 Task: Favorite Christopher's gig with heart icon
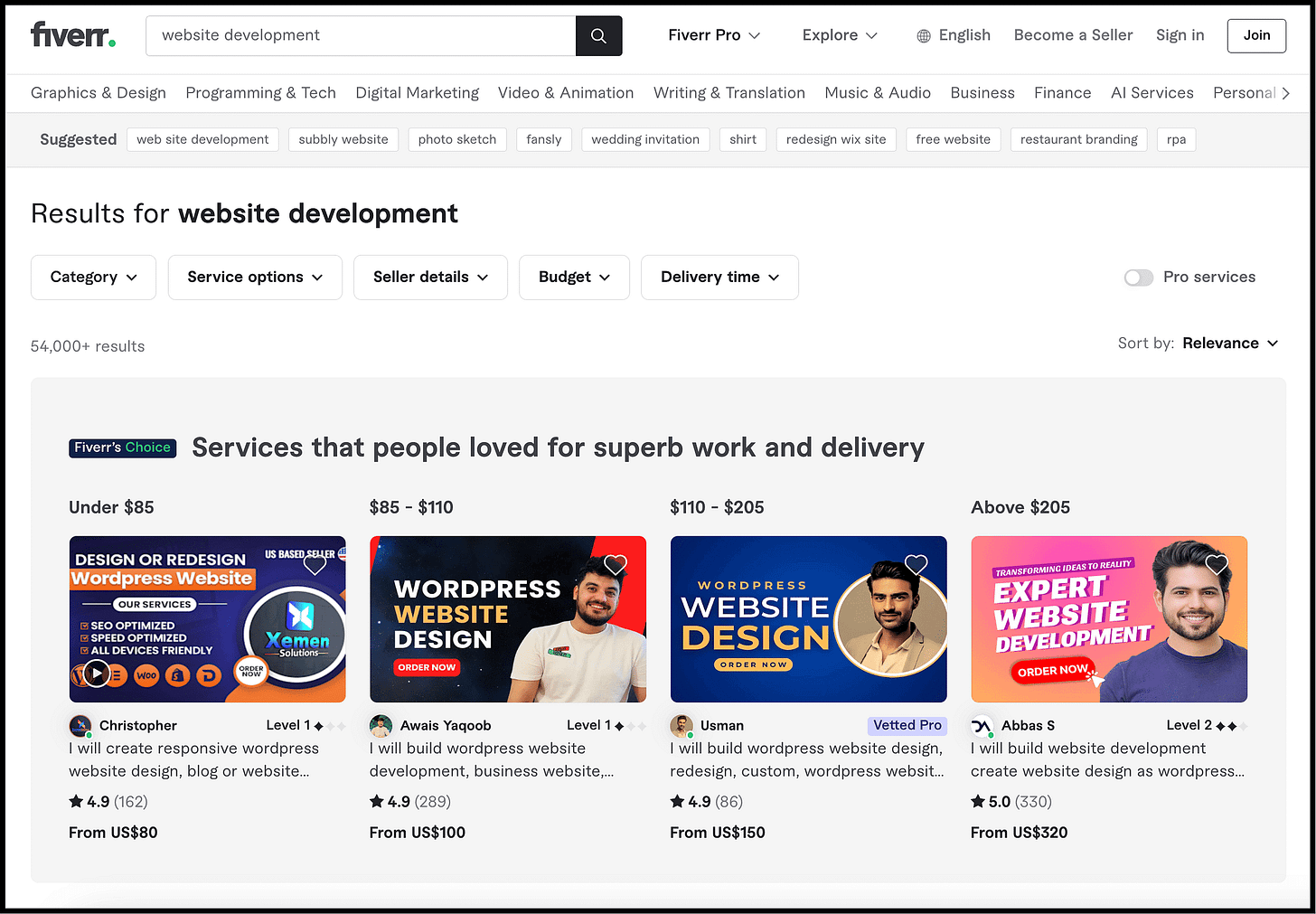[x=315, y=564]
